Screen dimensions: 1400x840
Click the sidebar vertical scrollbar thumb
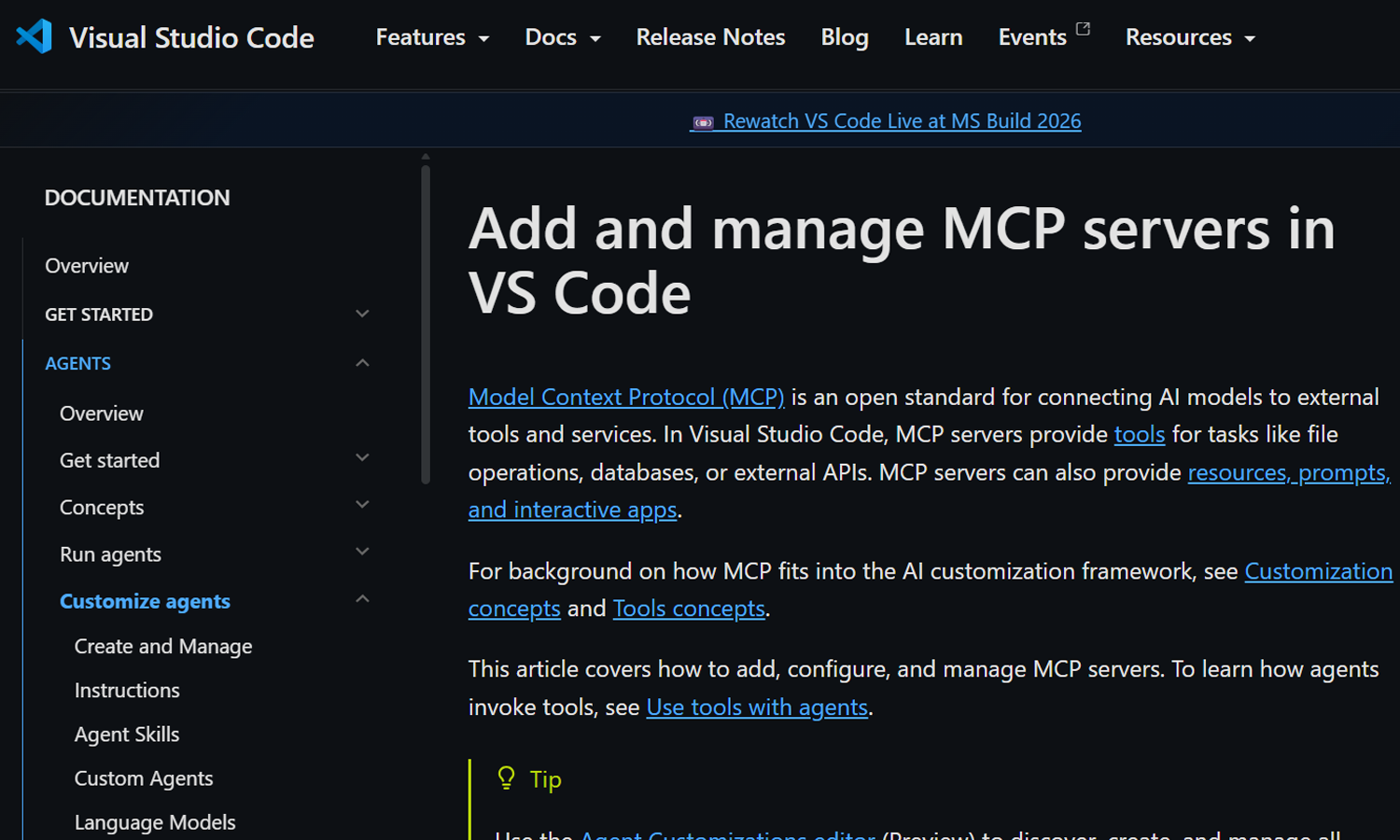pos(426,325)
